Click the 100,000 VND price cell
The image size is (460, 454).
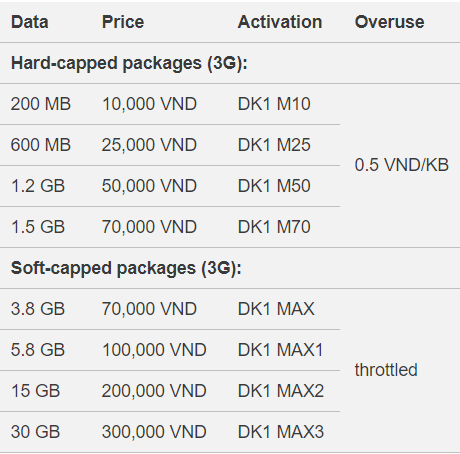pyautogui.click(x=154, y=350)
